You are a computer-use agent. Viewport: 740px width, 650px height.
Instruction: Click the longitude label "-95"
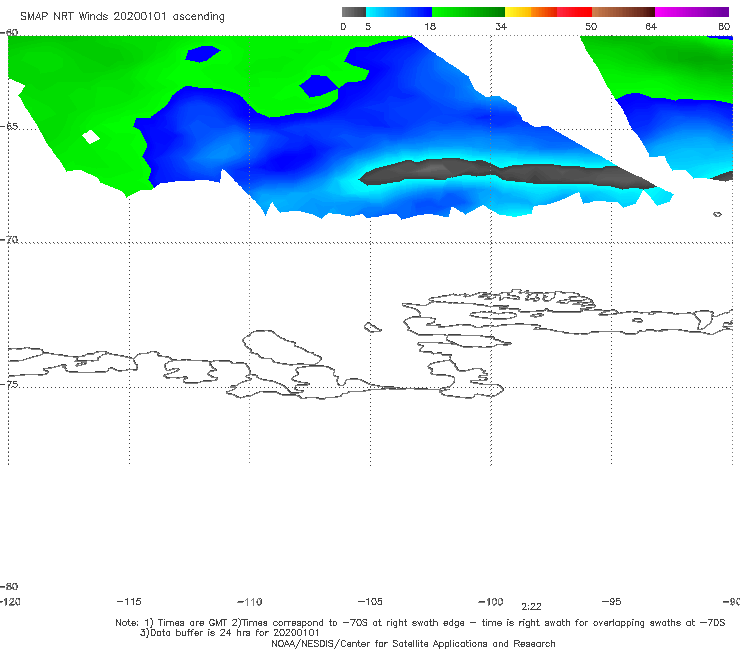(612, 602)
